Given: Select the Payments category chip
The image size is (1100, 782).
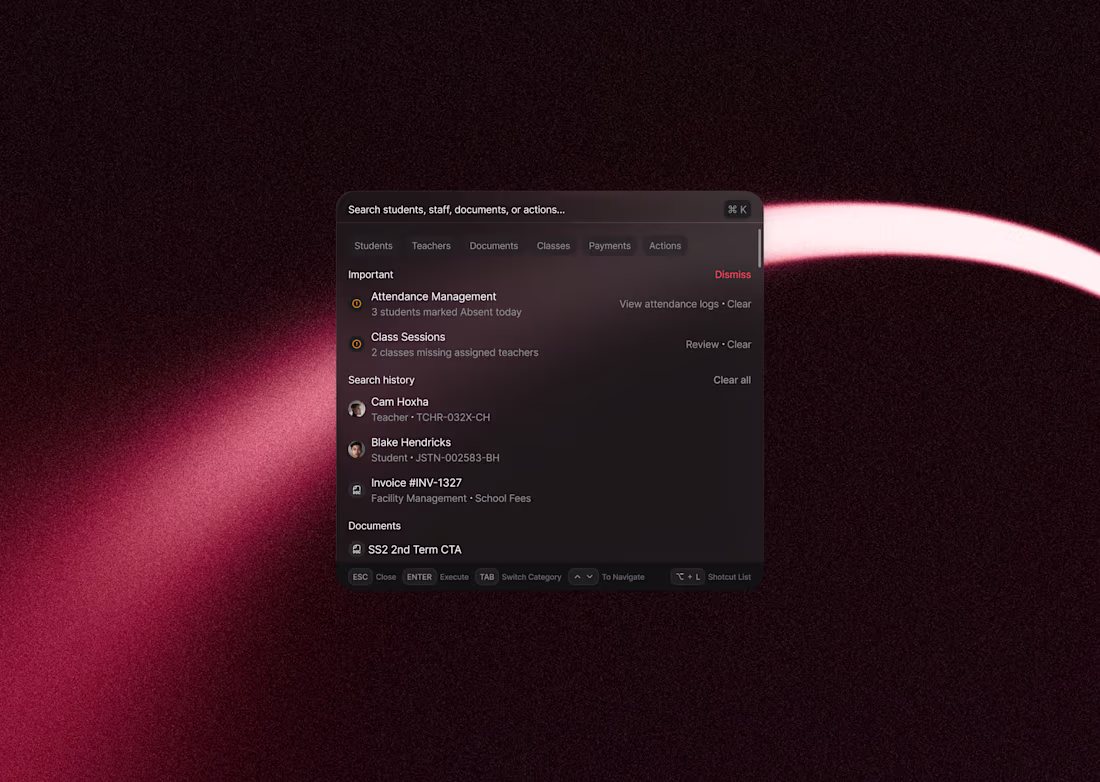Looking at the screenshot, I should [610, 246].
